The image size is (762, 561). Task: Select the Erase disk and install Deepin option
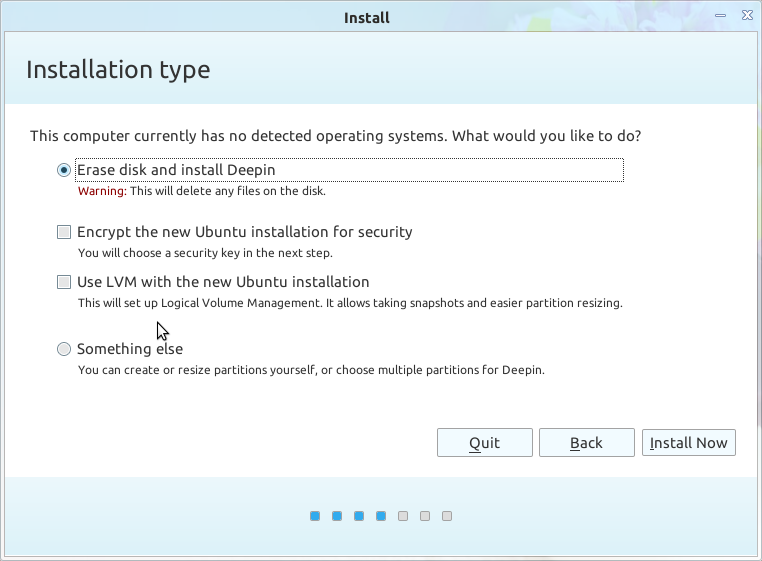click(x=64, y=170)
